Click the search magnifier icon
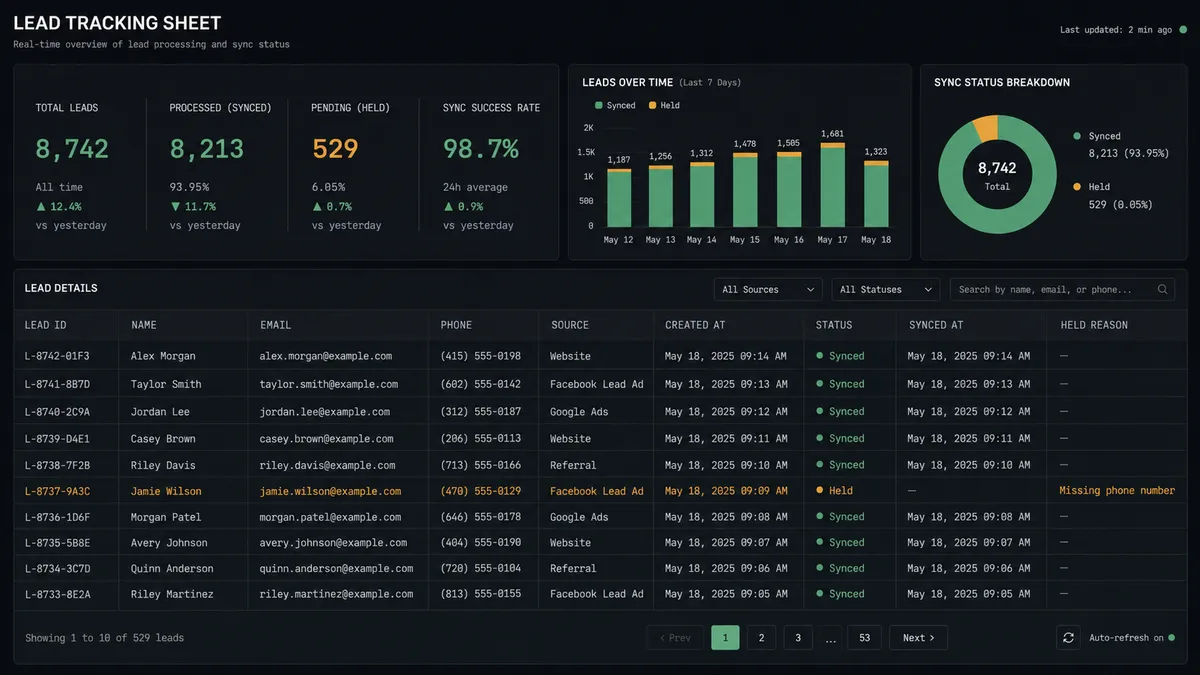The height and width of the screenshot is (675, 1200). [1163, 290]
